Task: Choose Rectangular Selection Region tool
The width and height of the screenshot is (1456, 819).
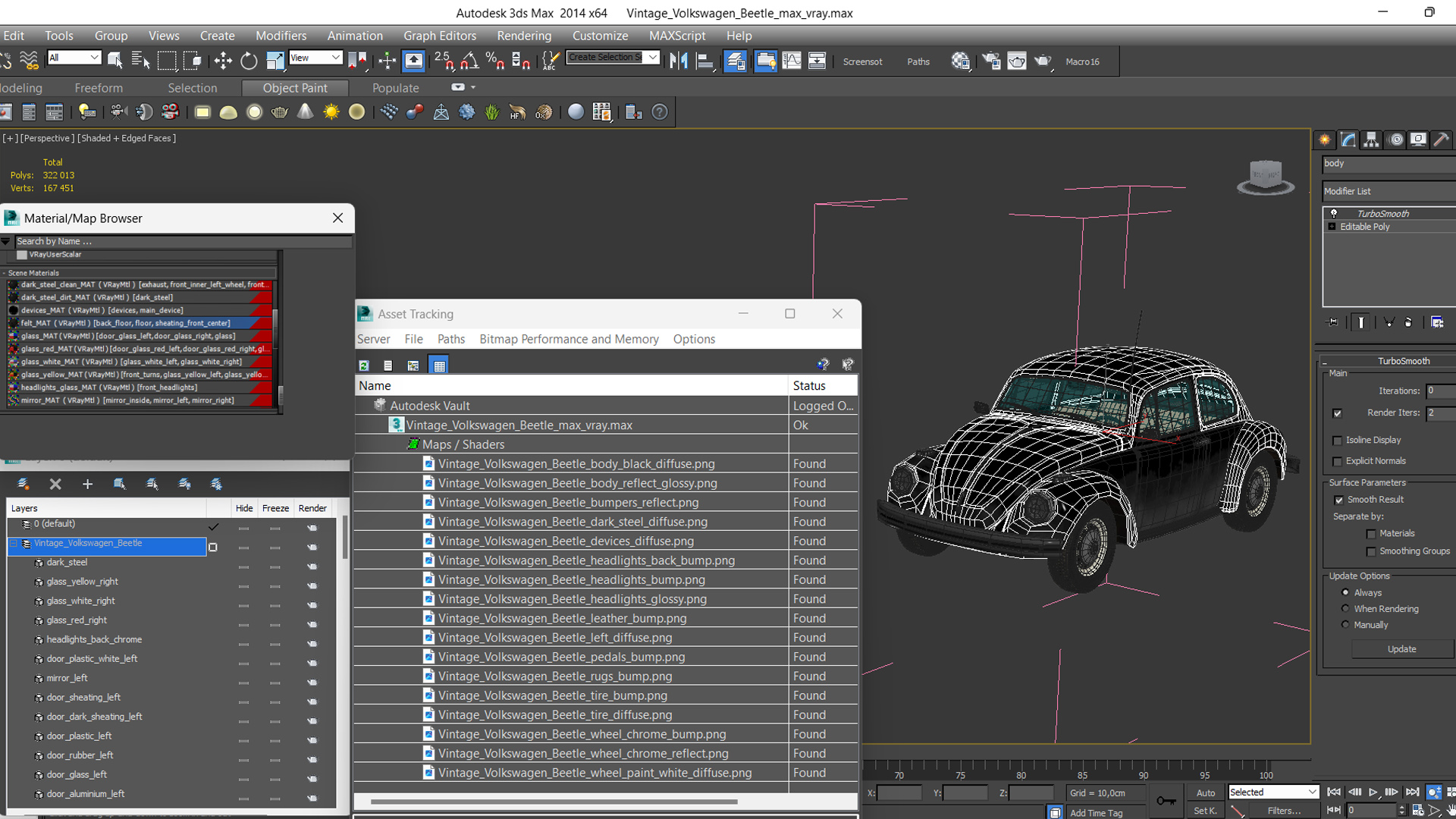Action: 167,61
